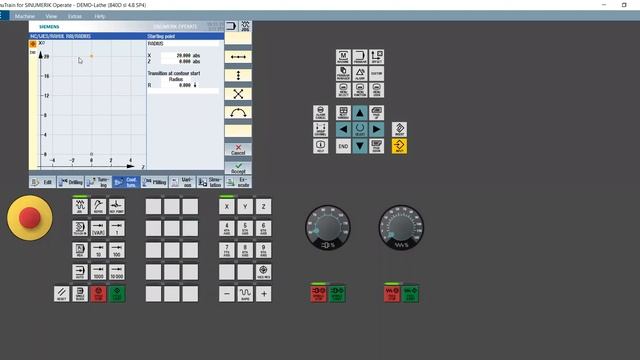Click the cursor up arrow key
The image size is (640, 360).
coord(360,113)
